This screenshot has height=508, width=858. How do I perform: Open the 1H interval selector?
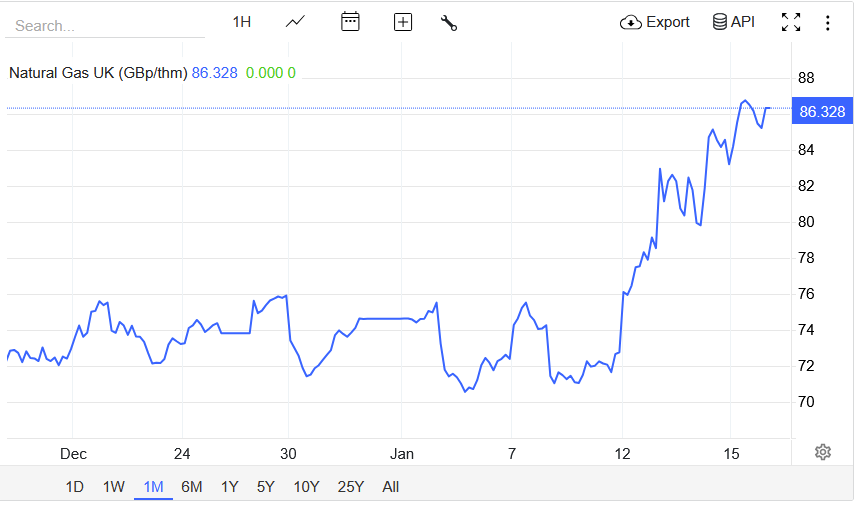click(x=241, y=22)
